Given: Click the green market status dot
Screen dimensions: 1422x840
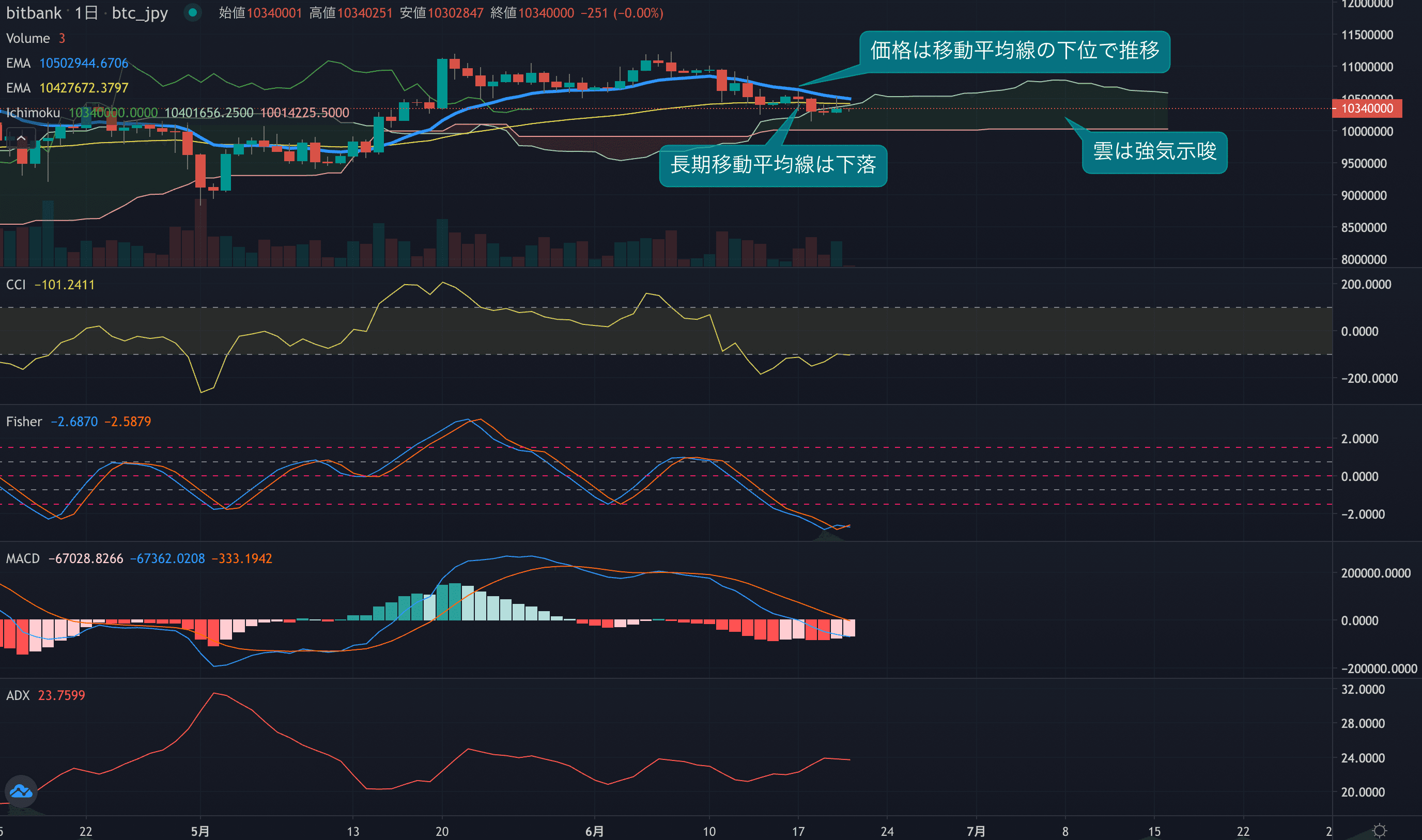Looking at the screenshot, I should (x=192, y=12).
